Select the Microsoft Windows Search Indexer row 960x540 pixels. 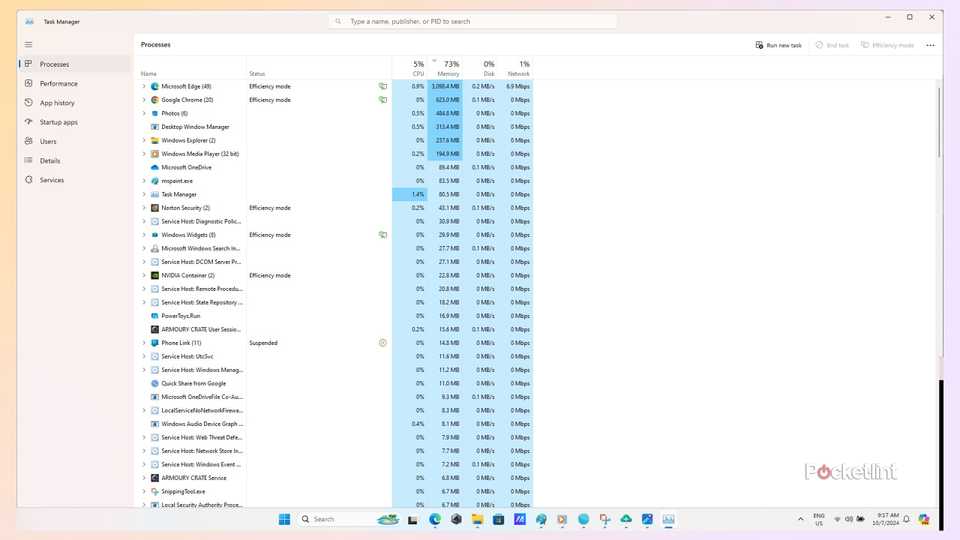click(337, 249)
